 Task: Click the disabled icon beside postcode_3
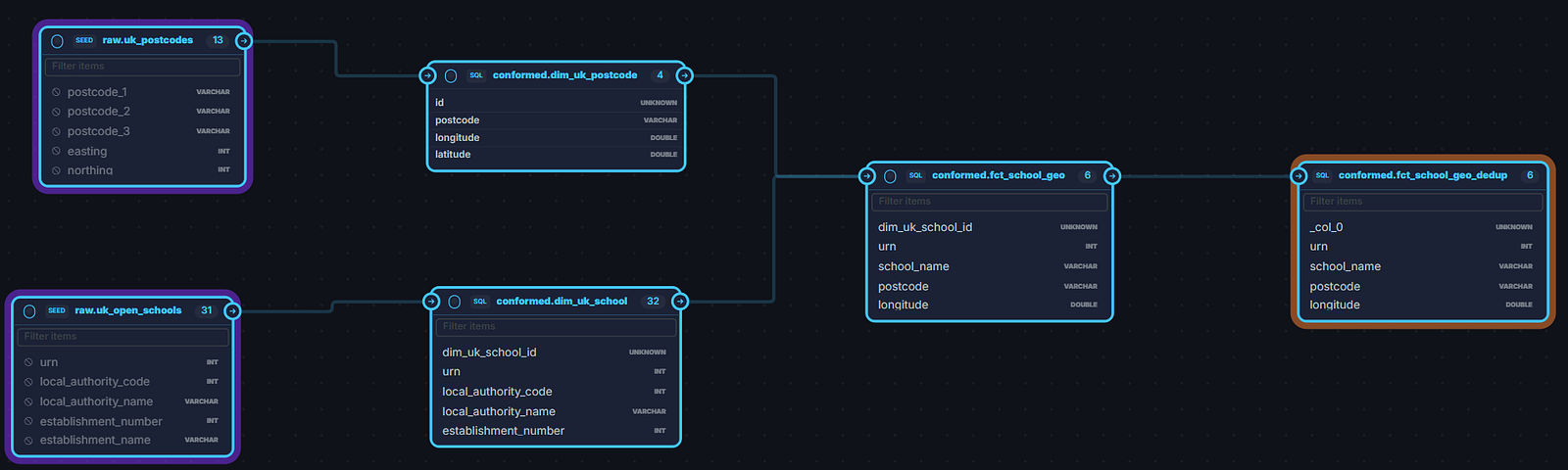[56, 131]
